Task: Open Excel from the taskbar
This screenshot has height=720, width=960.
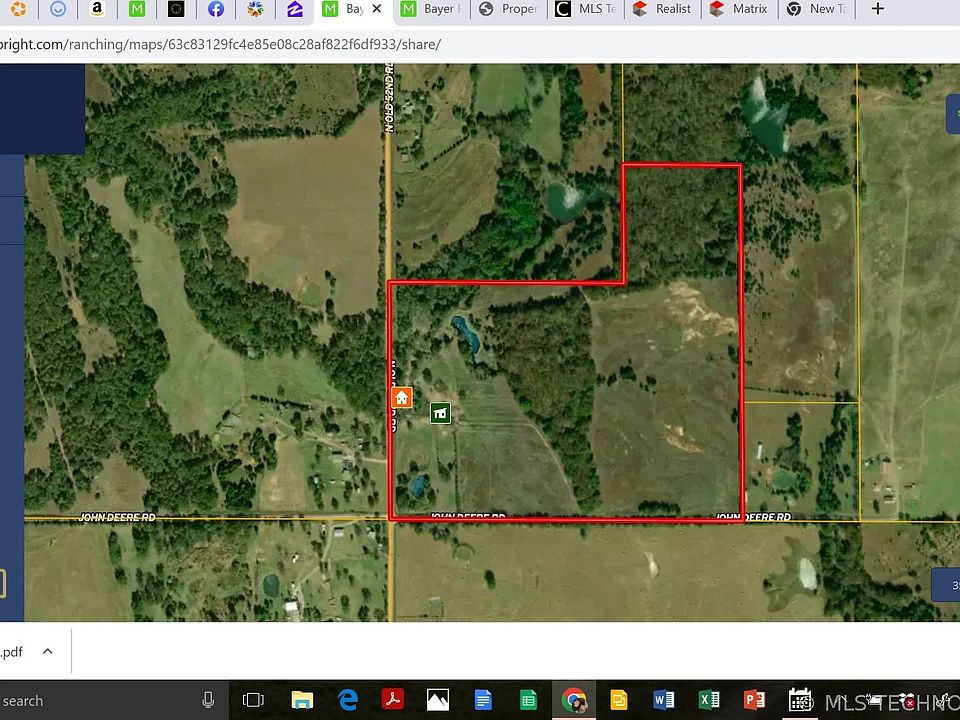Action: click(709, 700)
